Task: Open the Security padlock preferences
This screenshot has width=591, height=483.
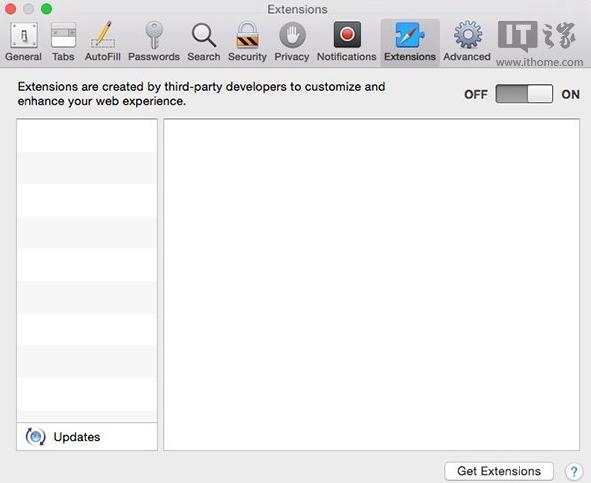Action: pos(247,41)
